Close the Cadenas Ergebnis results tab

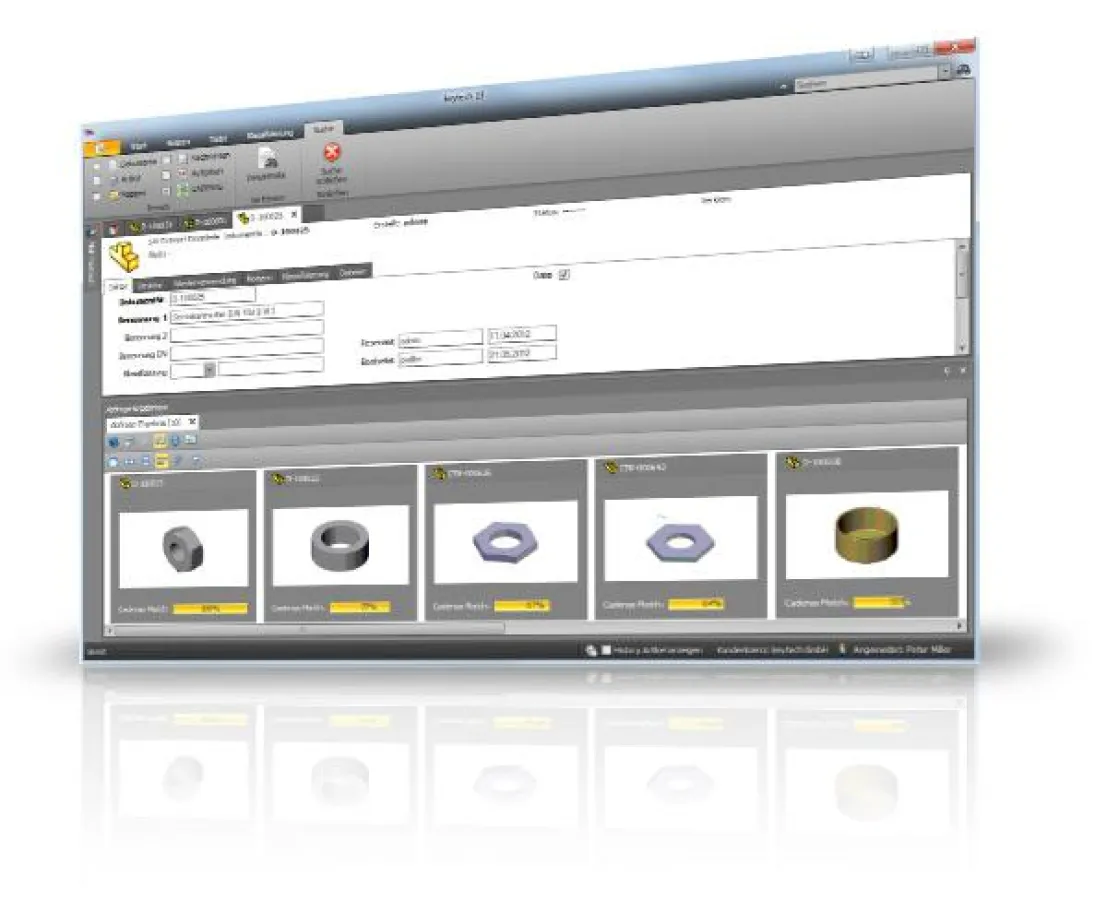click(191, 422)
